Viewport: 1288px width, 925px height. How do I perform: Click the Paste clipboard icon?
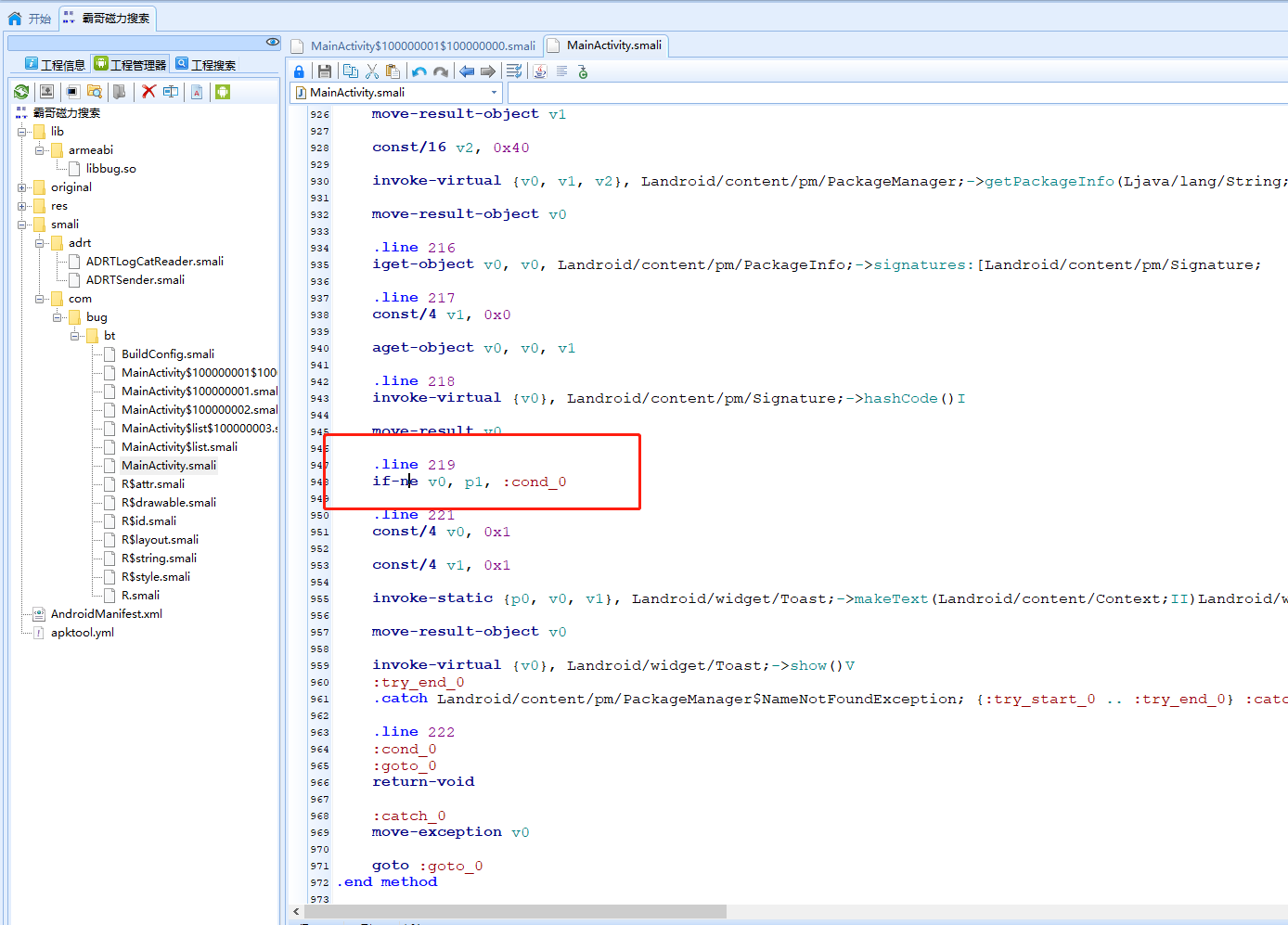[393, 71]
